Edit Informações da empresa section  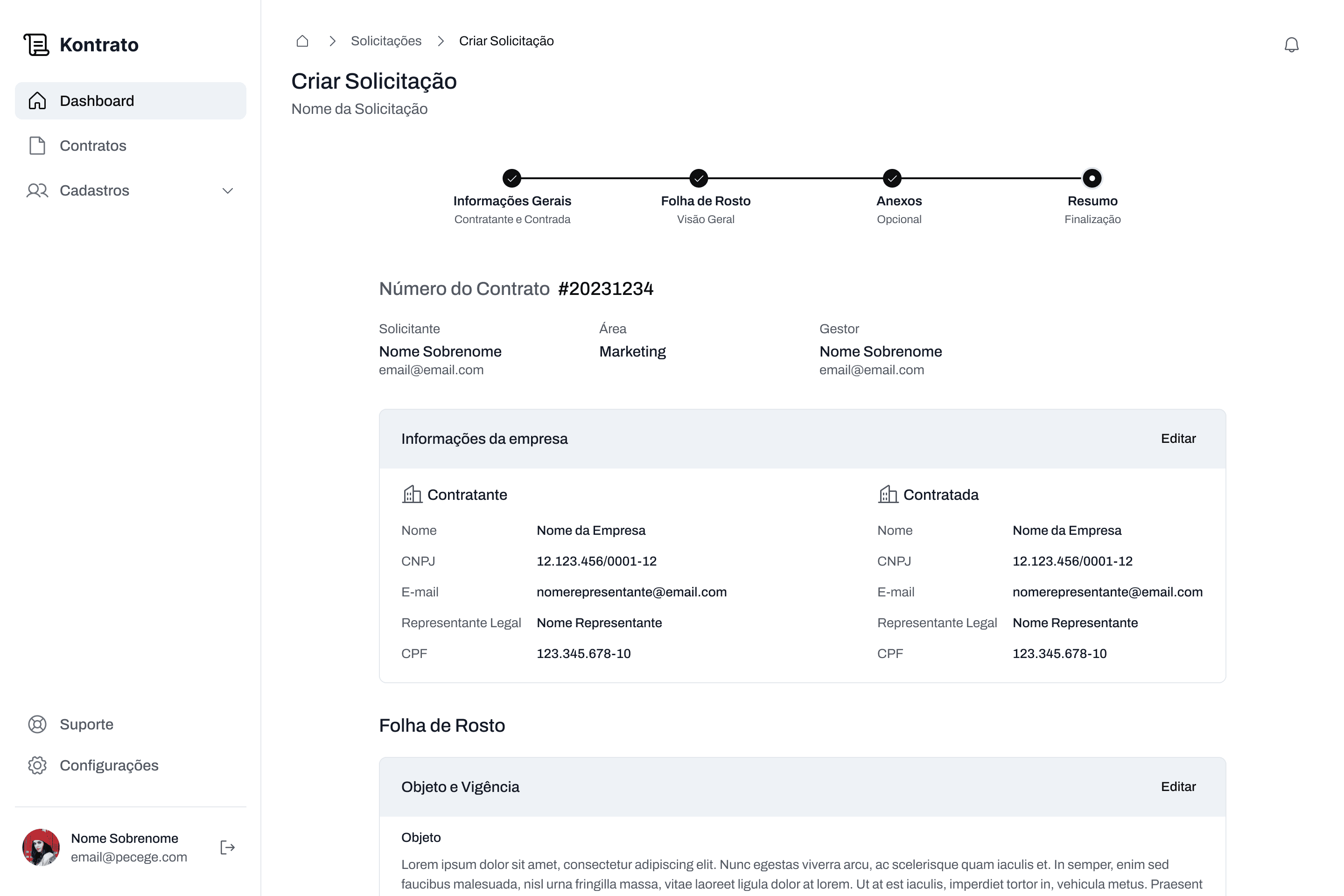point(1178,438)
